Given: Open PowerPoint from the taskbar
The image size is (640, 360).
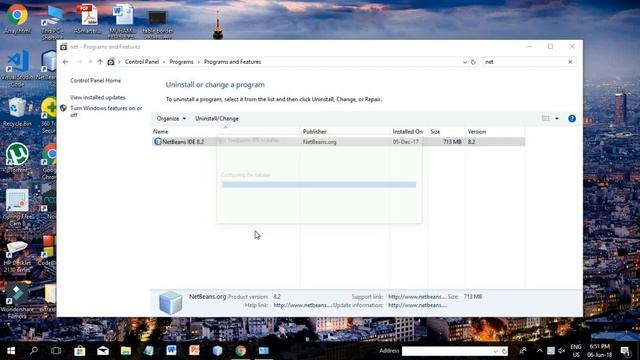Looking at the screenshot, I should (x=194, y=351).
